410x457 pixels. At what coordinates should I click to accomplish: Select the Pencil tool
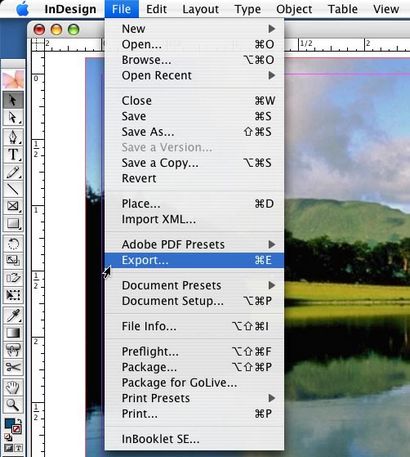(13, 172)
